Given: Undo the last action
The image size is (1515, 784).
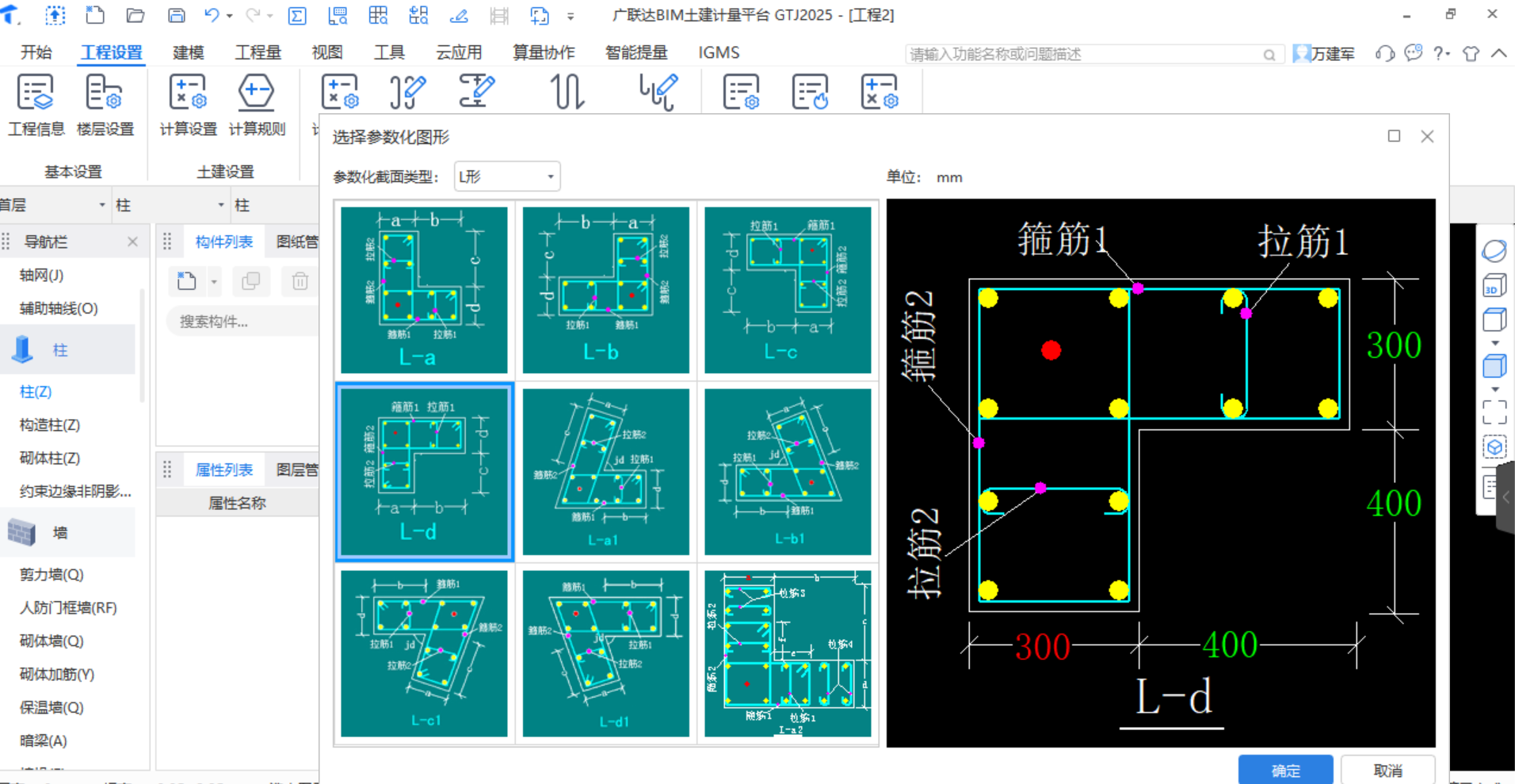Looking at the screenshot, I should 211,14.
